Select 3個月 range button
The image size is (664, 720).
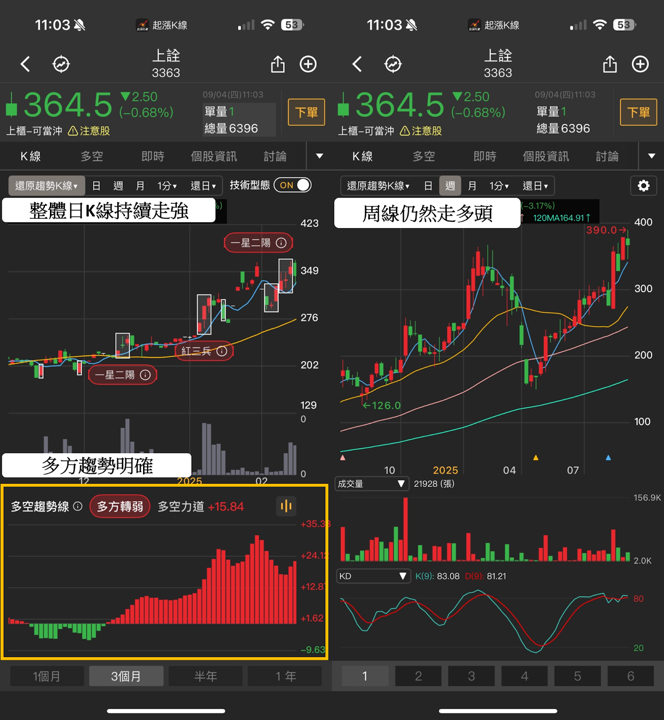[x=126, y=676]
